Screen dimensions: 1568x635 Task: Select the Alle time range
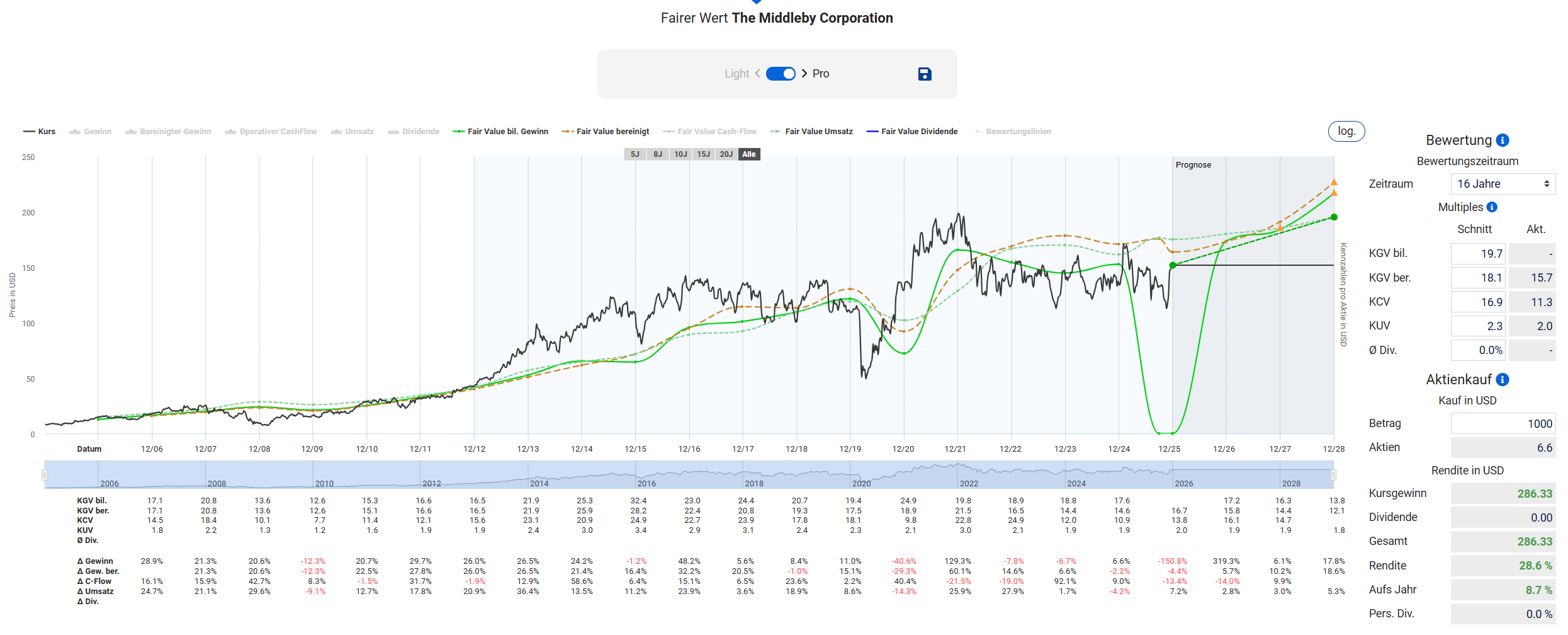748,154
